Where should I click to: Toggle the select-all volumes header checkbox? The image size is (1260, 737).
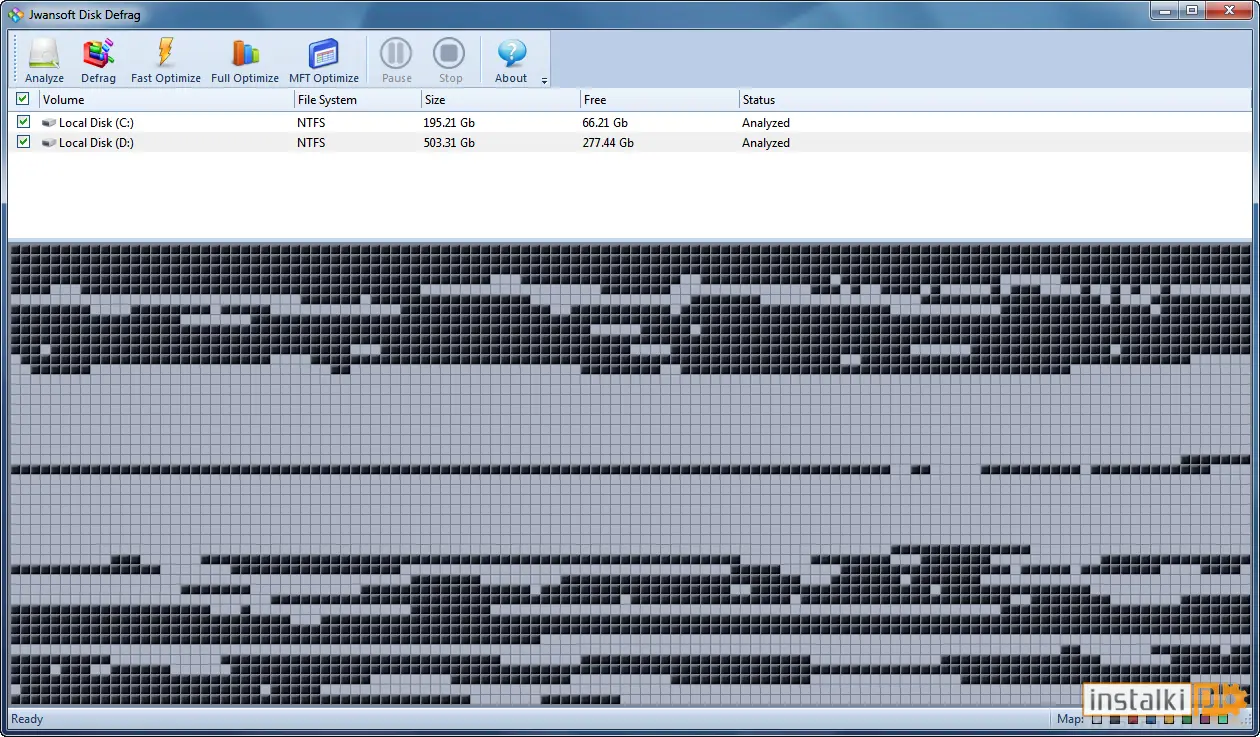point(22,99)
